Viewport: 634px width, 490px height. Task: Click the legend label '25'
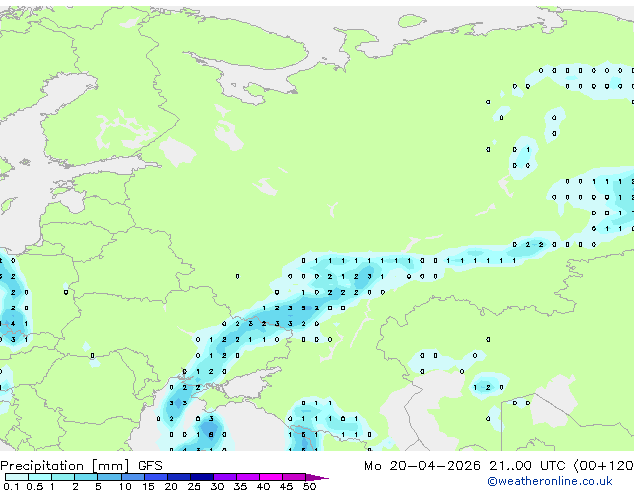click(194, 486)
